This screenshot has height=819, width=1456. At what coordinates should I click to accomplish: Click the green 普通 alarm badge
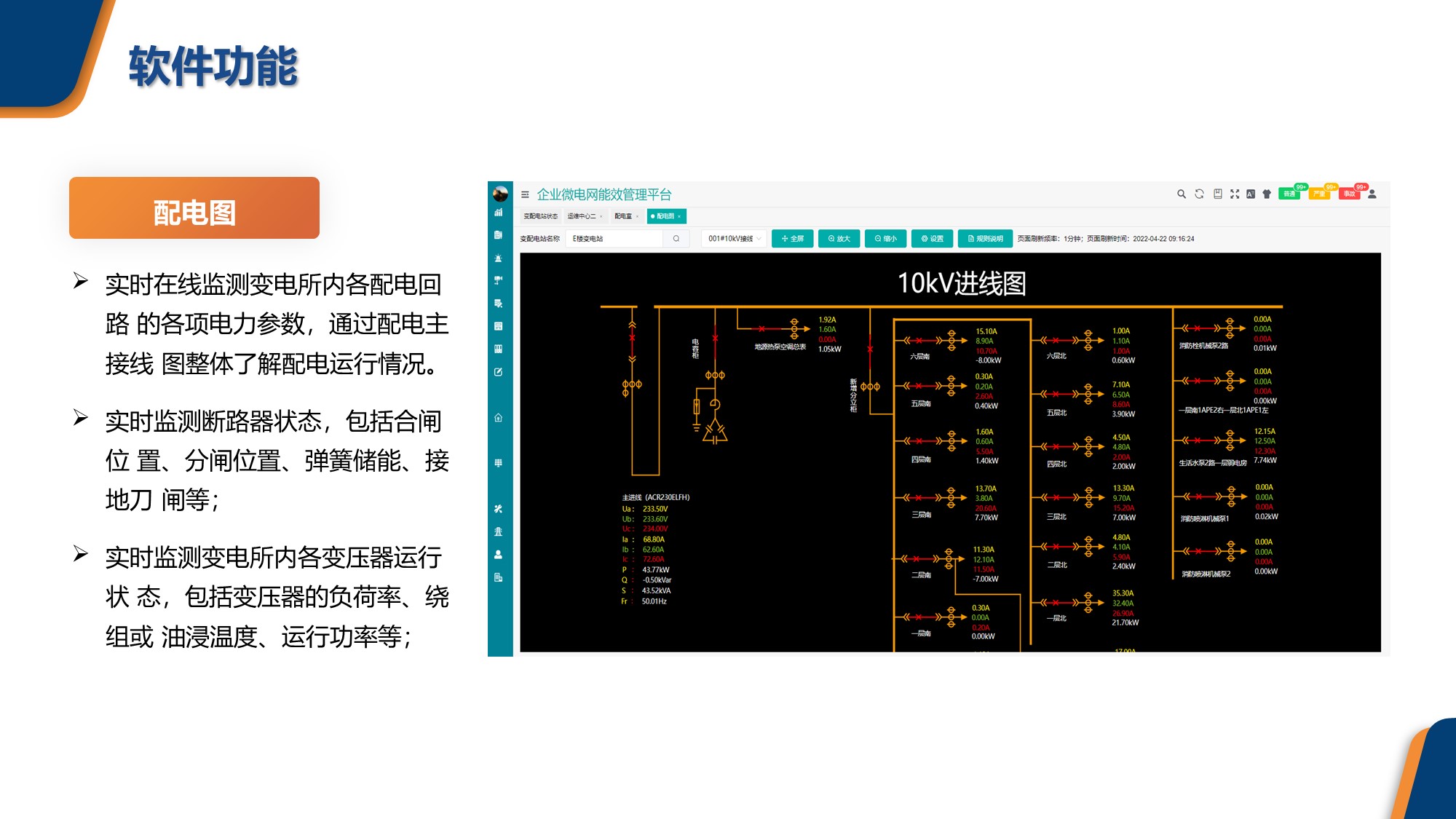(x=1289, y=194)
